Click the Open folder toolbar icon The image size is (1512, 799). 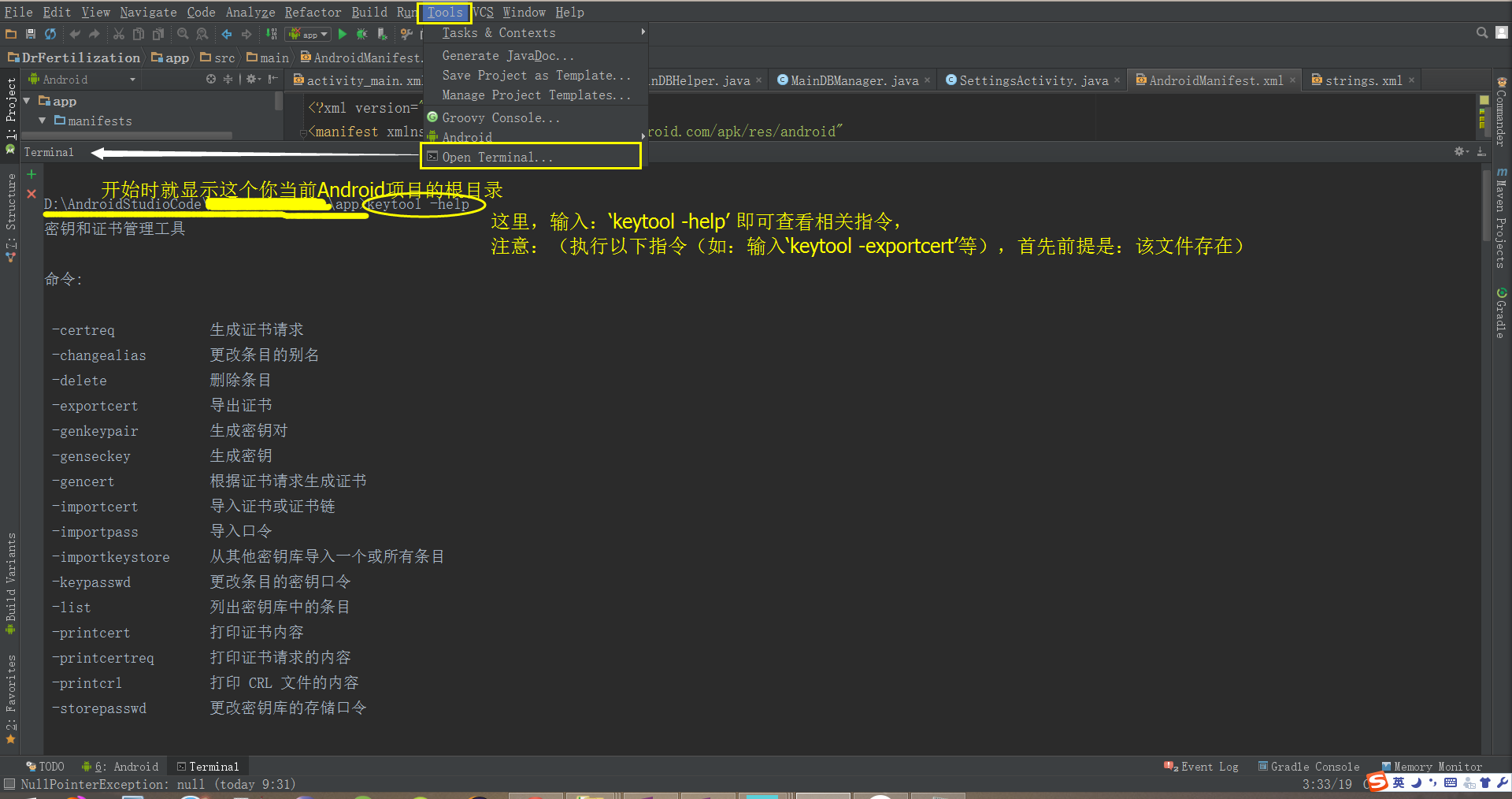[11, 34]
